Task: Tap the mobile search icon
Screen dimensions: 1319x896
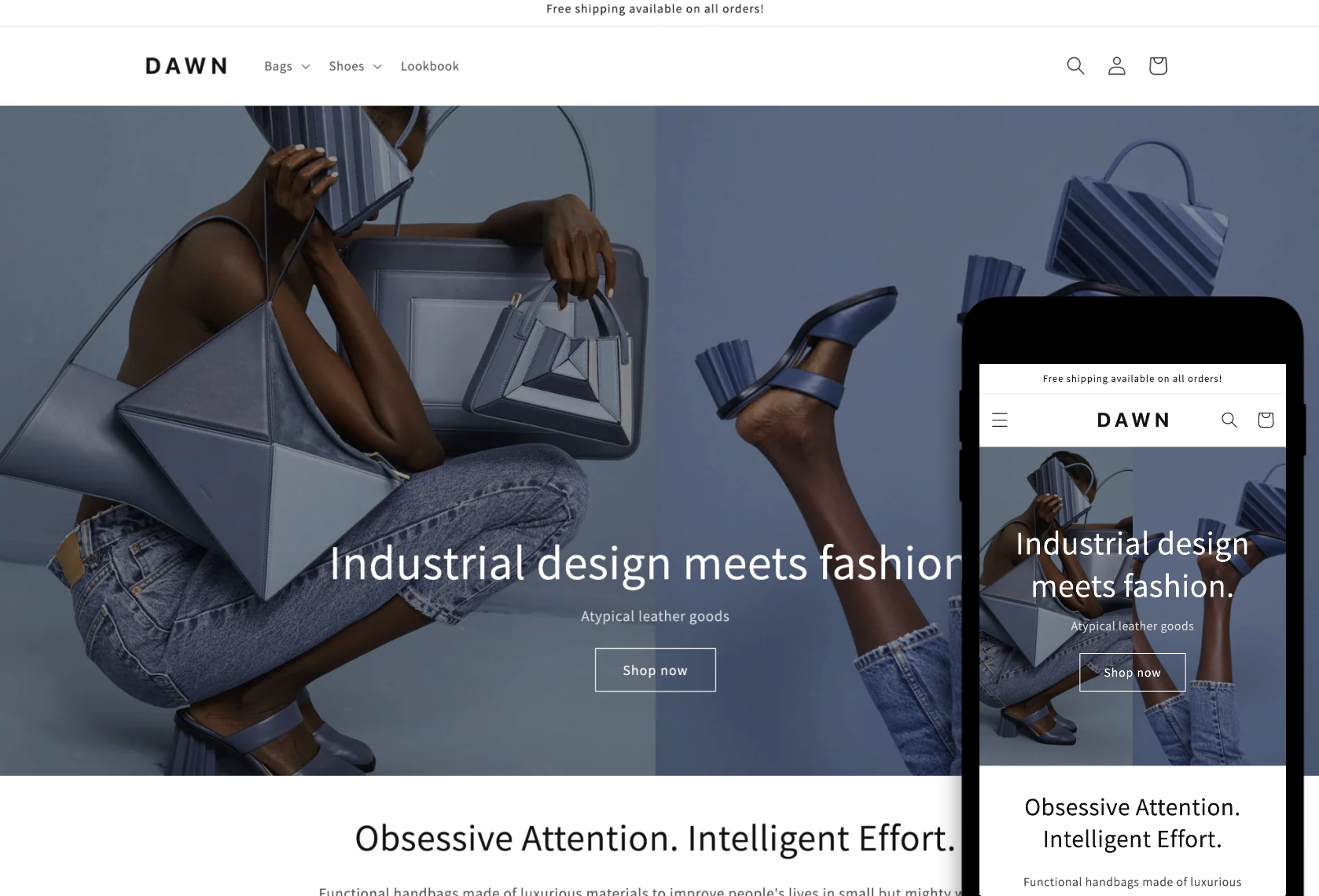Action: click(x=1229, y=420)
